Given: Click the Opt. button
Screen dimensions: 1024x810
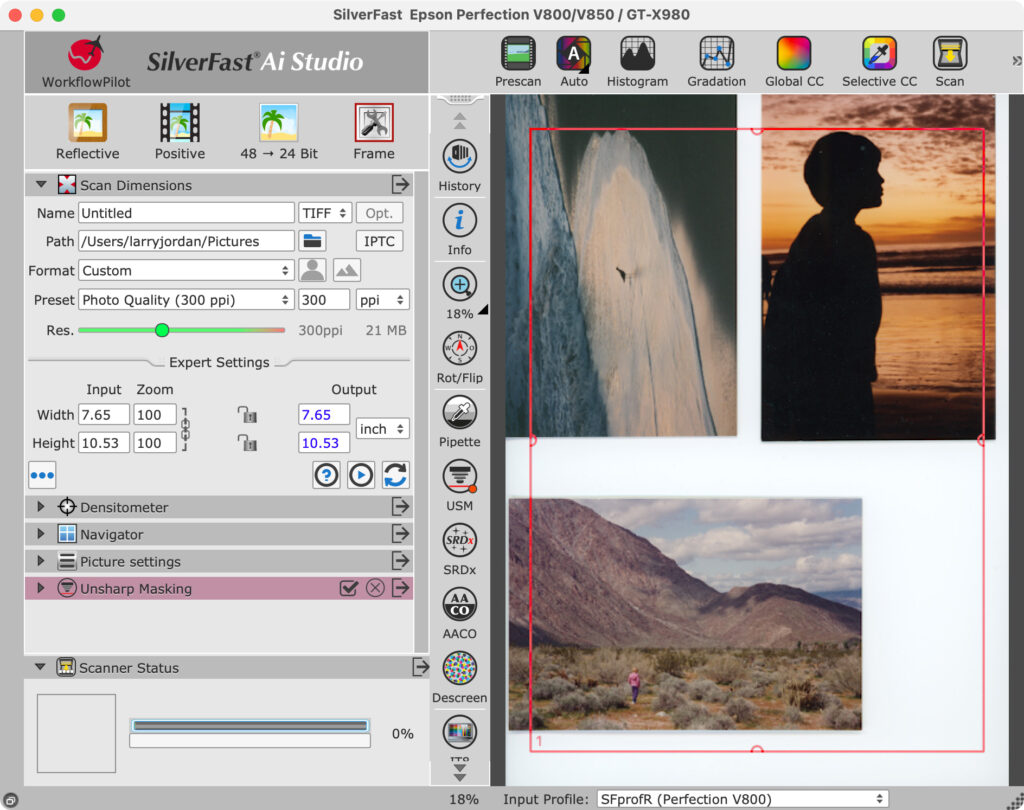Looking at the screenshot, I should [x=380, y=213].
